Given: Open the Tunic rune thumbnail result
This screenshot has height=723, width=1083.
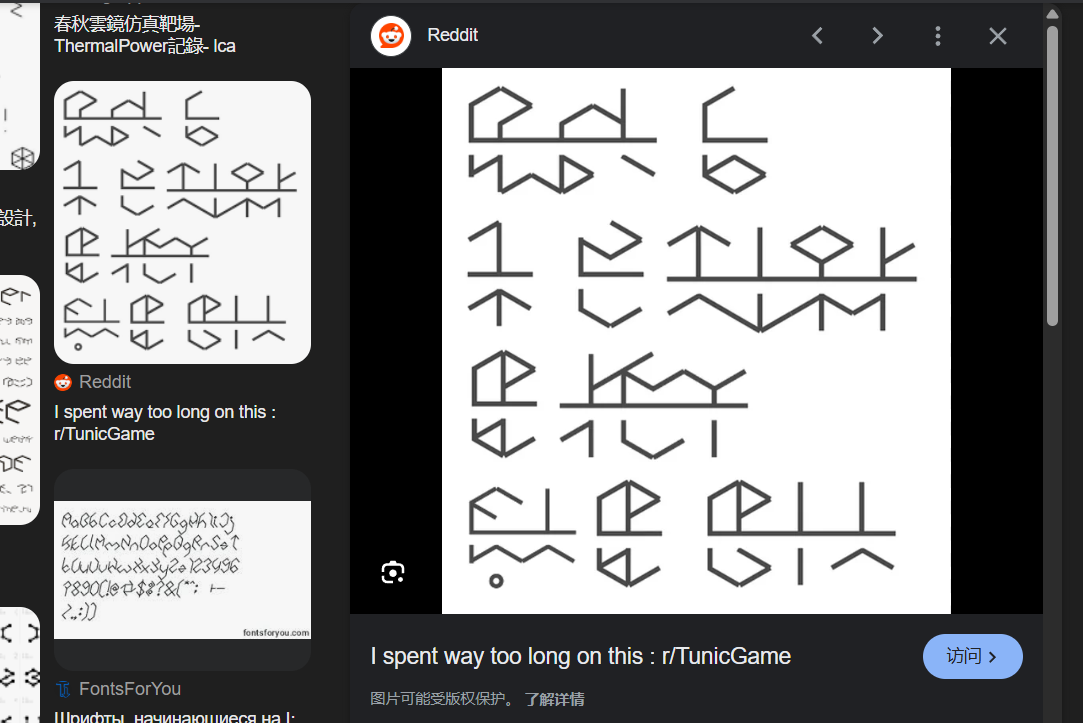Looking at the screenshot, I should pyautogui.click(x=182, y=222).
